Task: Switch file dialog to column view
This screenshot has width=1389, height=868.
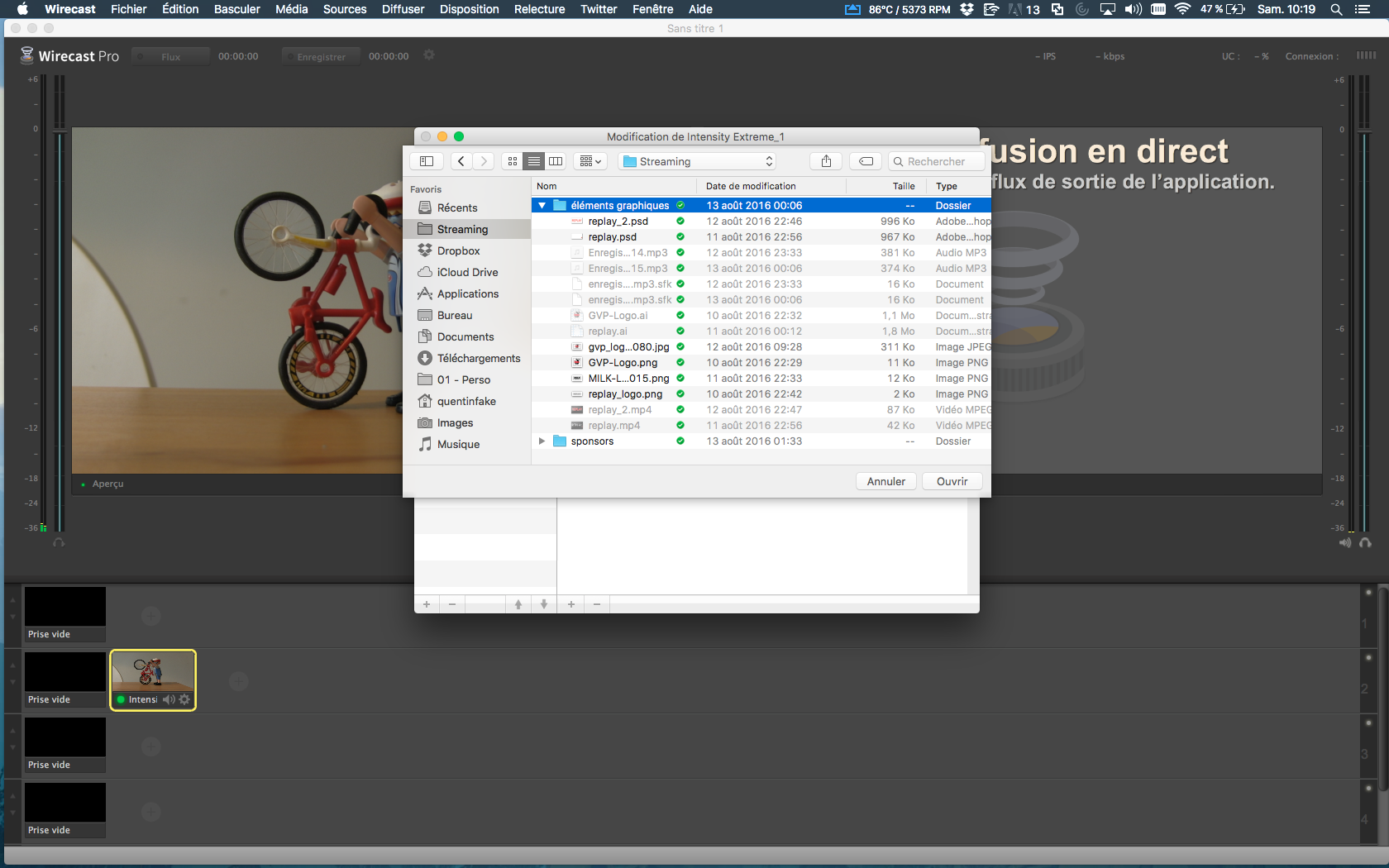Action: [556, 161]
